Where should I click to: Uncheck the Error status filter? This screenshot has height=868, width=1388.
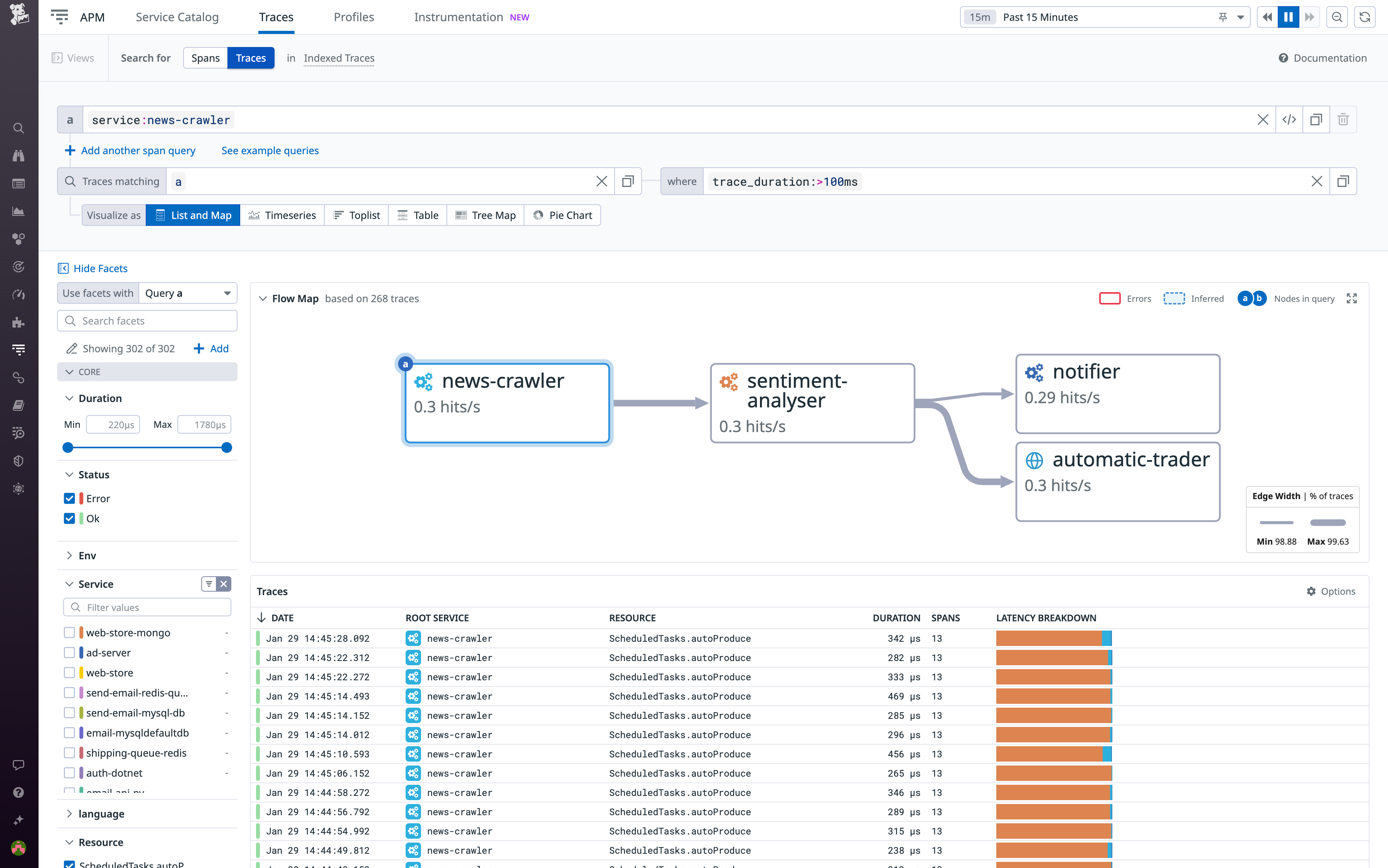coord(69,498)
